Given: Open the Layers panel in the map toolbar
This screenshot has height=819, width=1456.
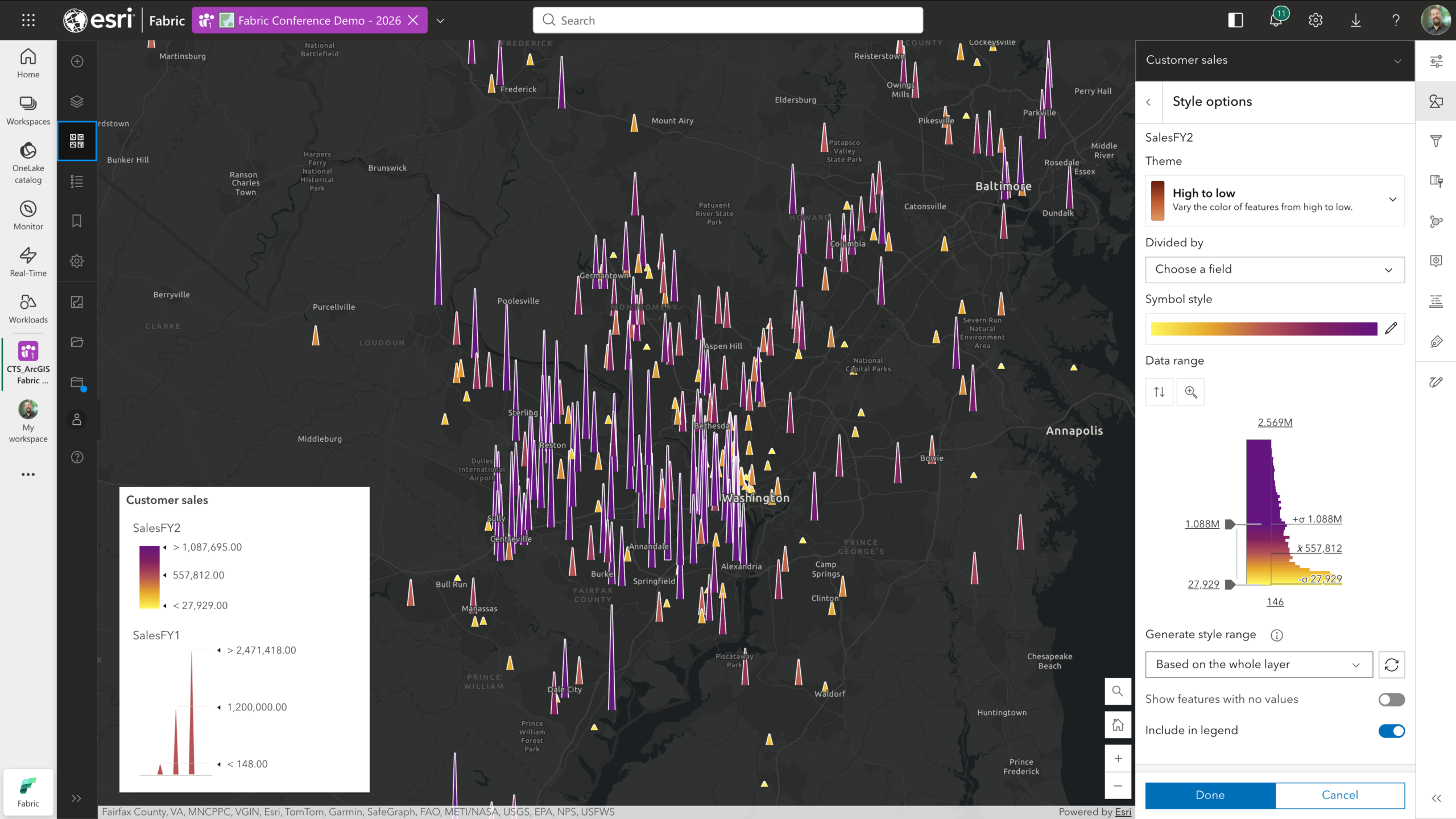Looking at the screenshot, I should pyautogui.click(x=77, y=101).
